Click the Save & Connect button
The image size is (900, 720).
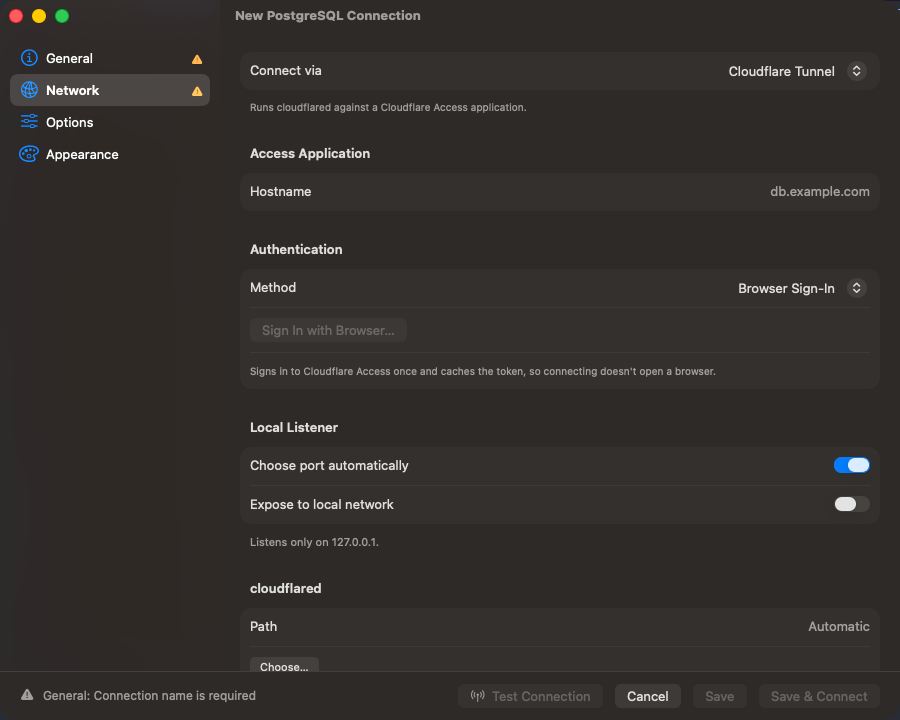pyautogui.click(x=819, y=696)
